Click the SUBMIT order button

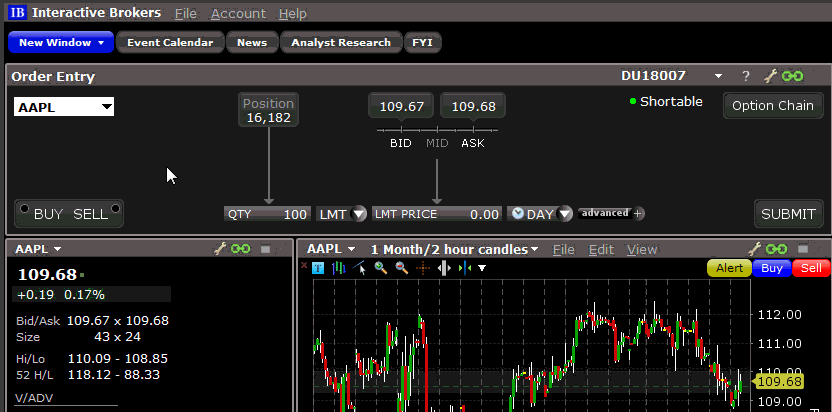coord(787,214)
